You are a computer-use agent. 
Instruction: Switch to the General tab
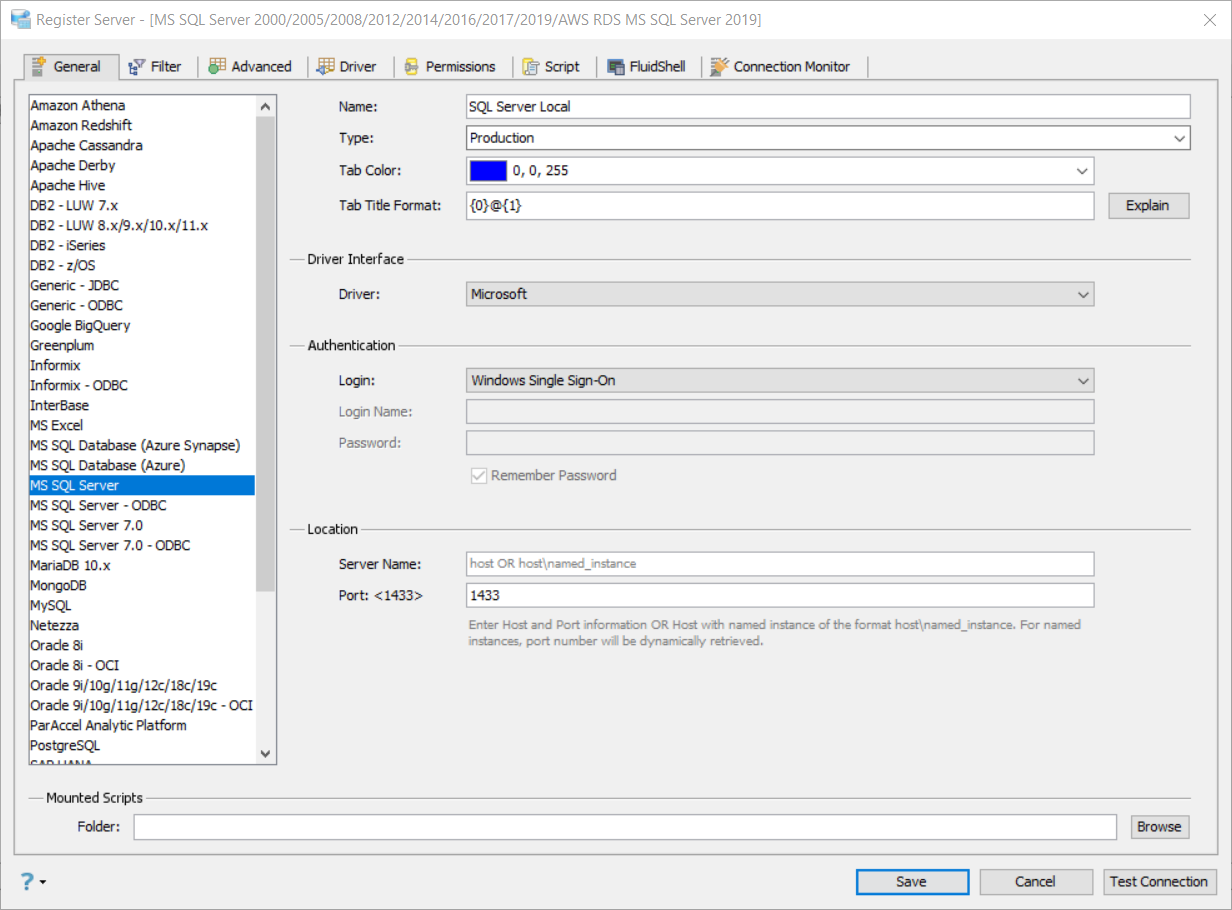coord(67,67)
